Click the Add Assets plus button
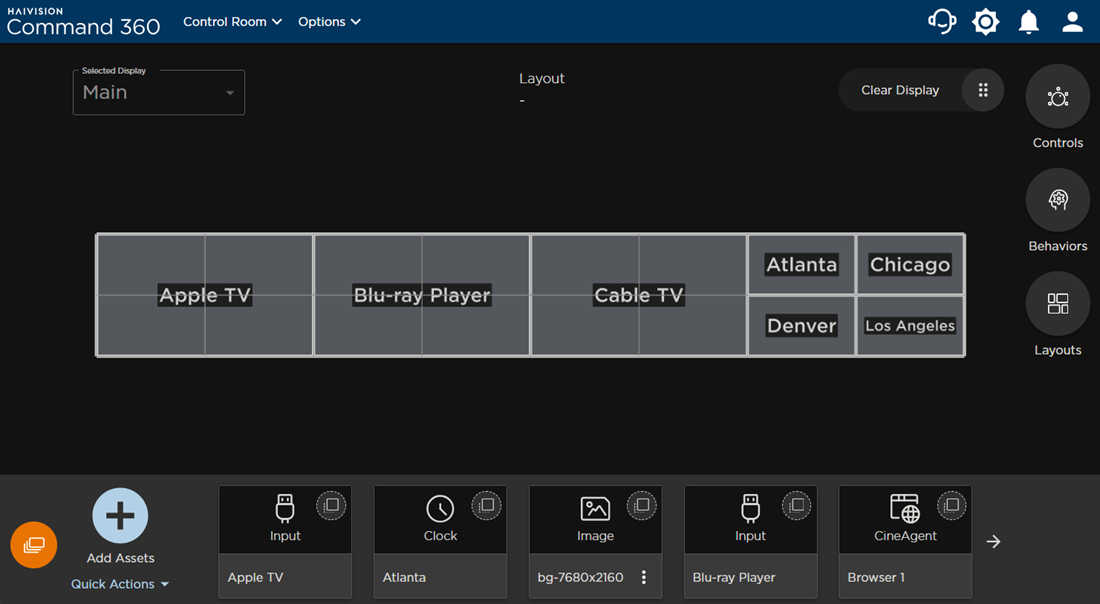1100x604 pixels. click(120, 516)
